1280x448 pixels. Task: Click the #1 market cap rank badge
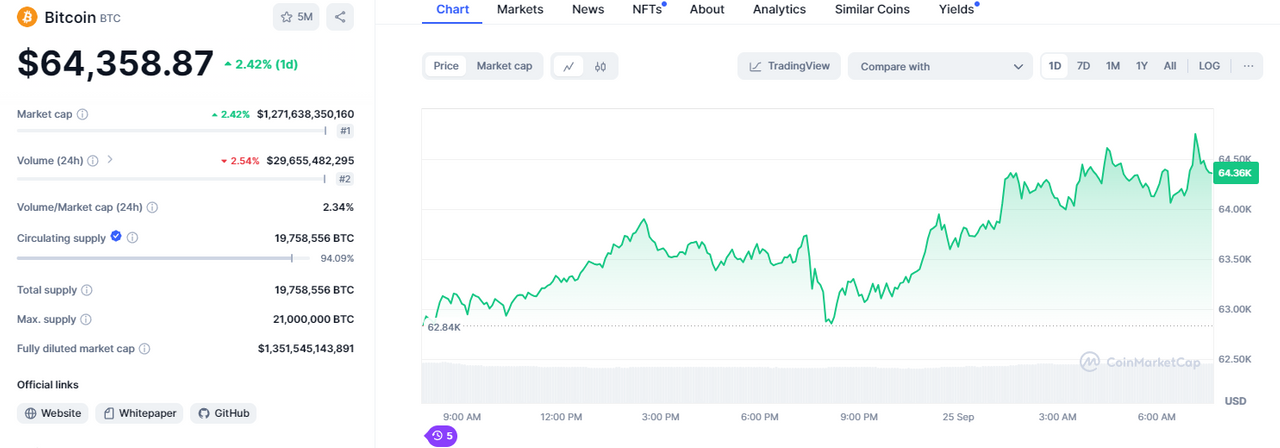345,131
